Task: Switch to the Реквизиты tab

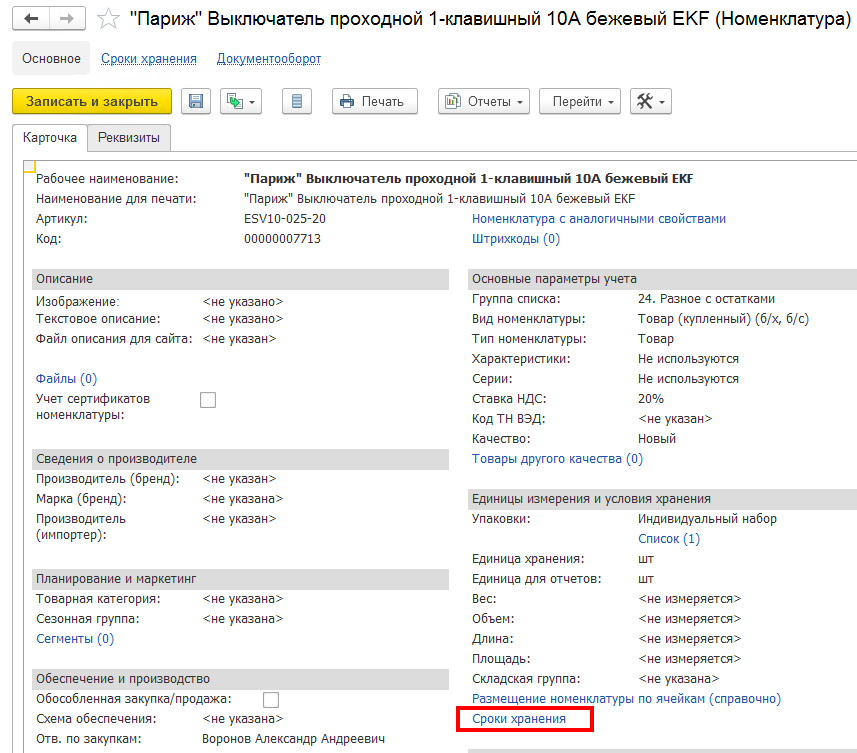Action: (x=129, y=137)
